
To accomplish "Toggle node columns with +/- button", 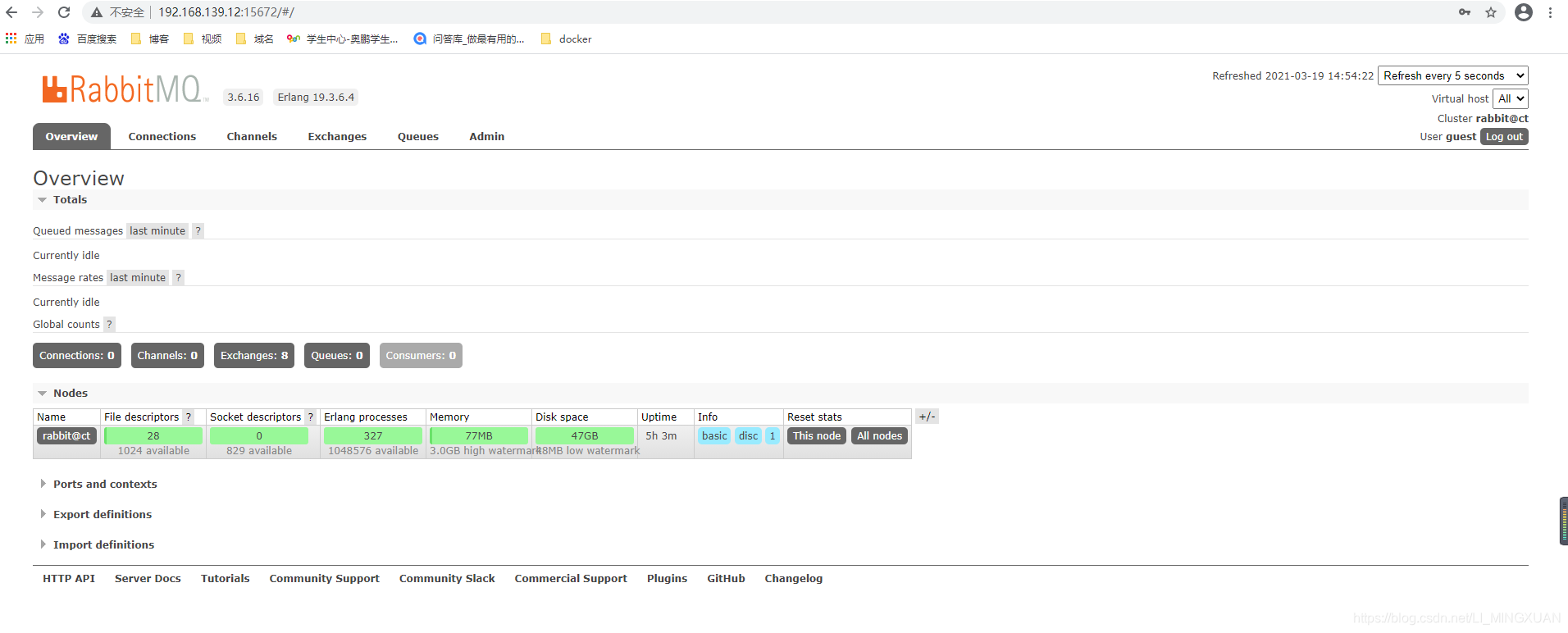I will coord(927,417).
